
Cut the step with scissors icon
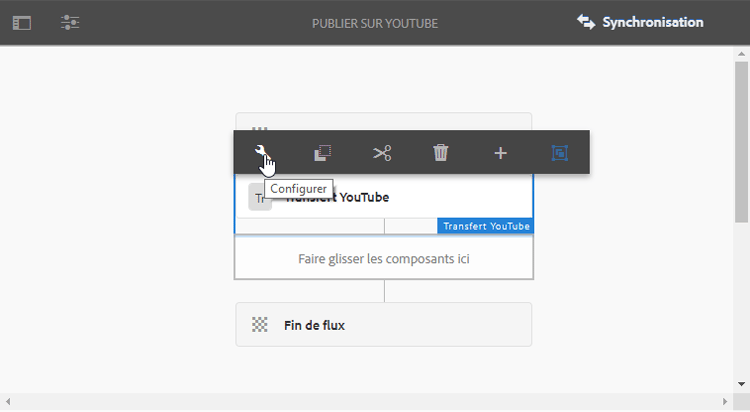point(382,153)
